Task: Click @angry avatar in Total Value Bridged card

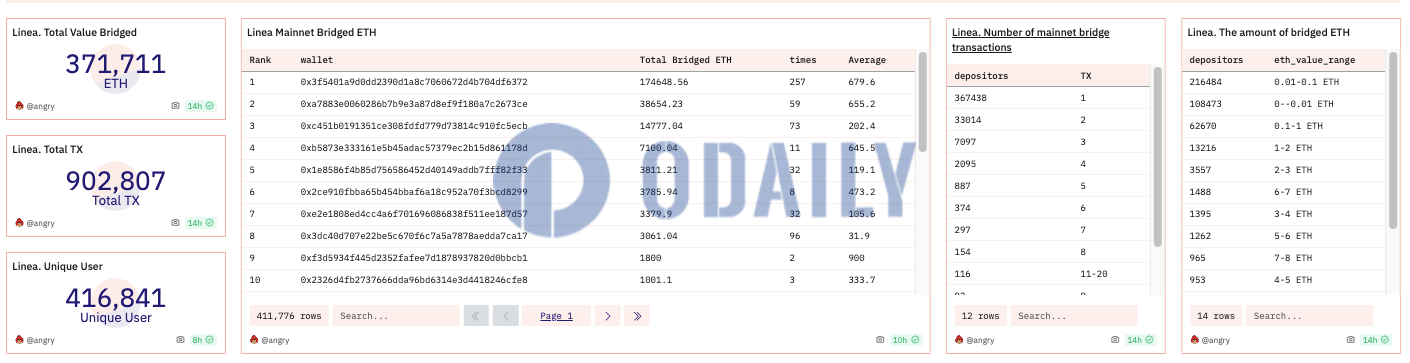Action: (19, 105)
